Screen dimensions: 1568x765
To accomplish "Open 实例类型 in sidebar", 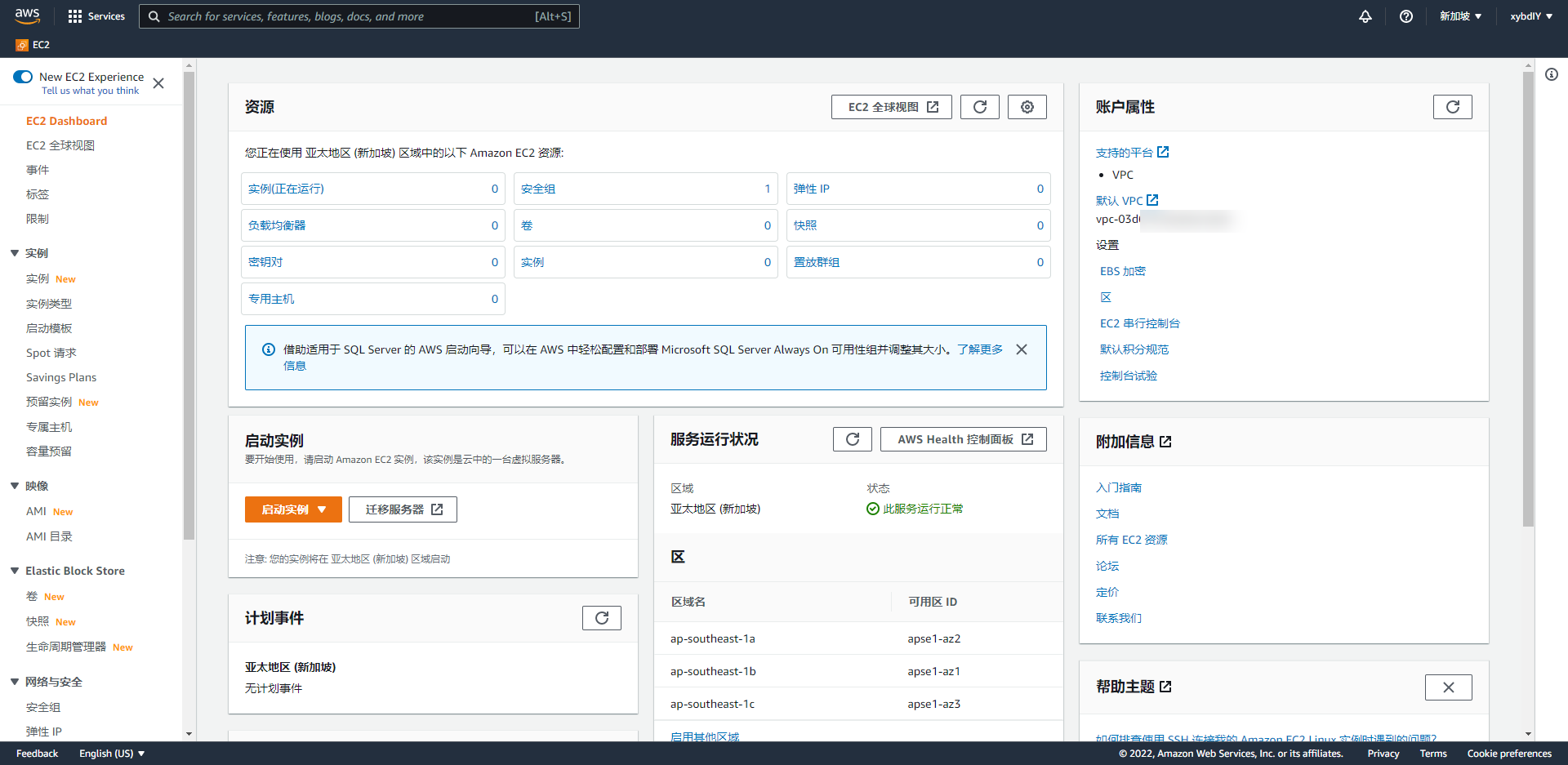I will click(49, 304).
